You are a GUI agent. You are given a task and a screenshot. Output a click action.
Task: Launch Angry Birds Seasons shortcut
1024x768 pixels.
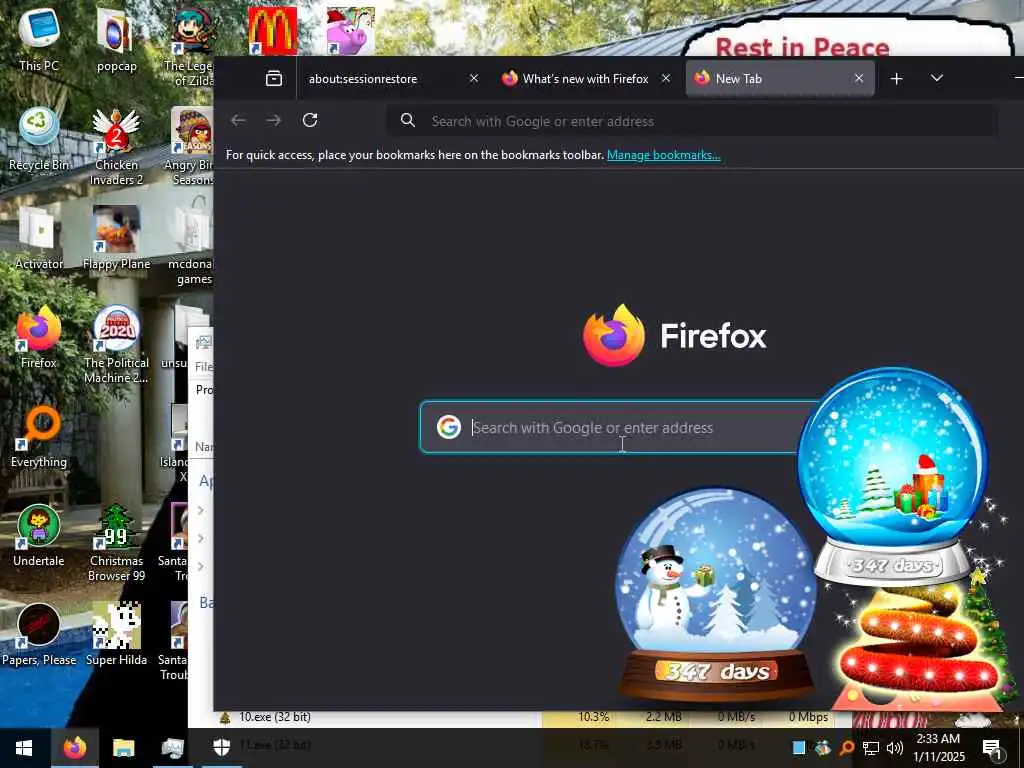click(x=191, y=146)
